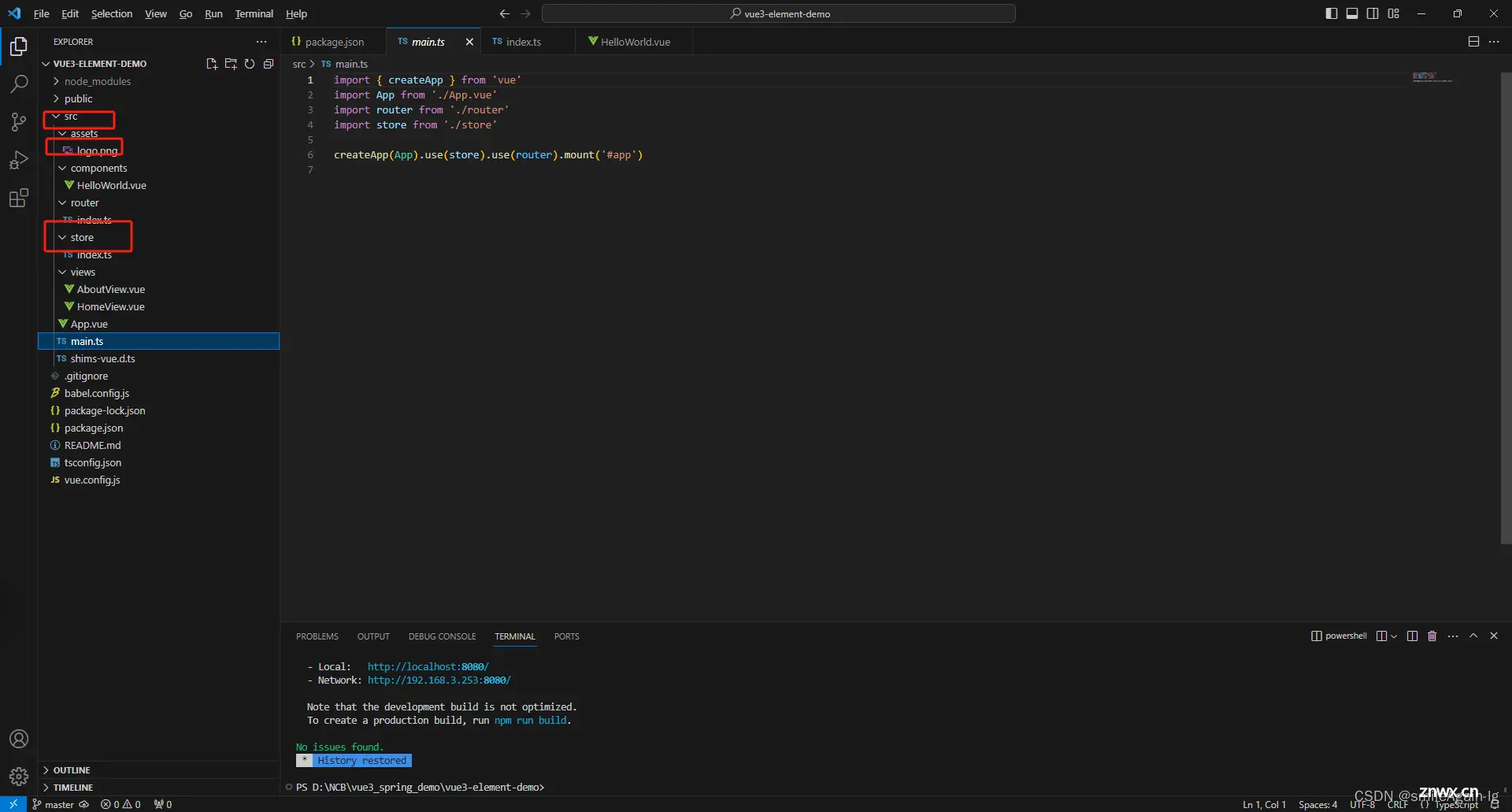The width and height of the screenshot is (1512, 812).
Task: Click Ln 1, Col 1 status entry
Action: (1264, 804)
